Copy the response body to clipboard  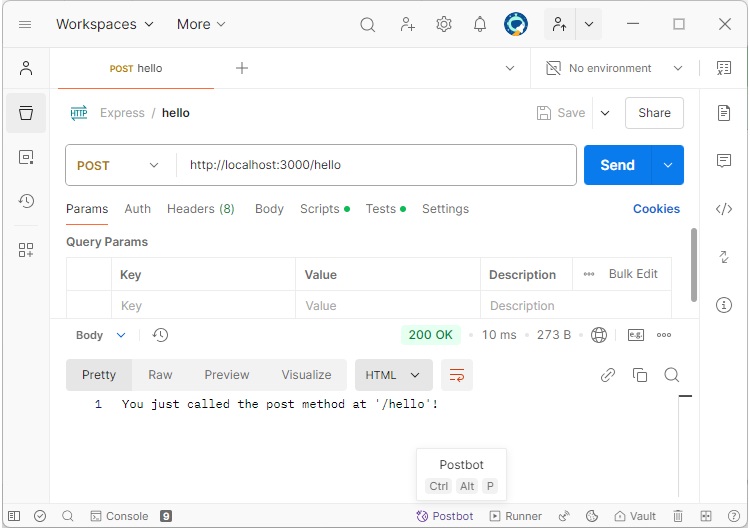pos(640,375)
